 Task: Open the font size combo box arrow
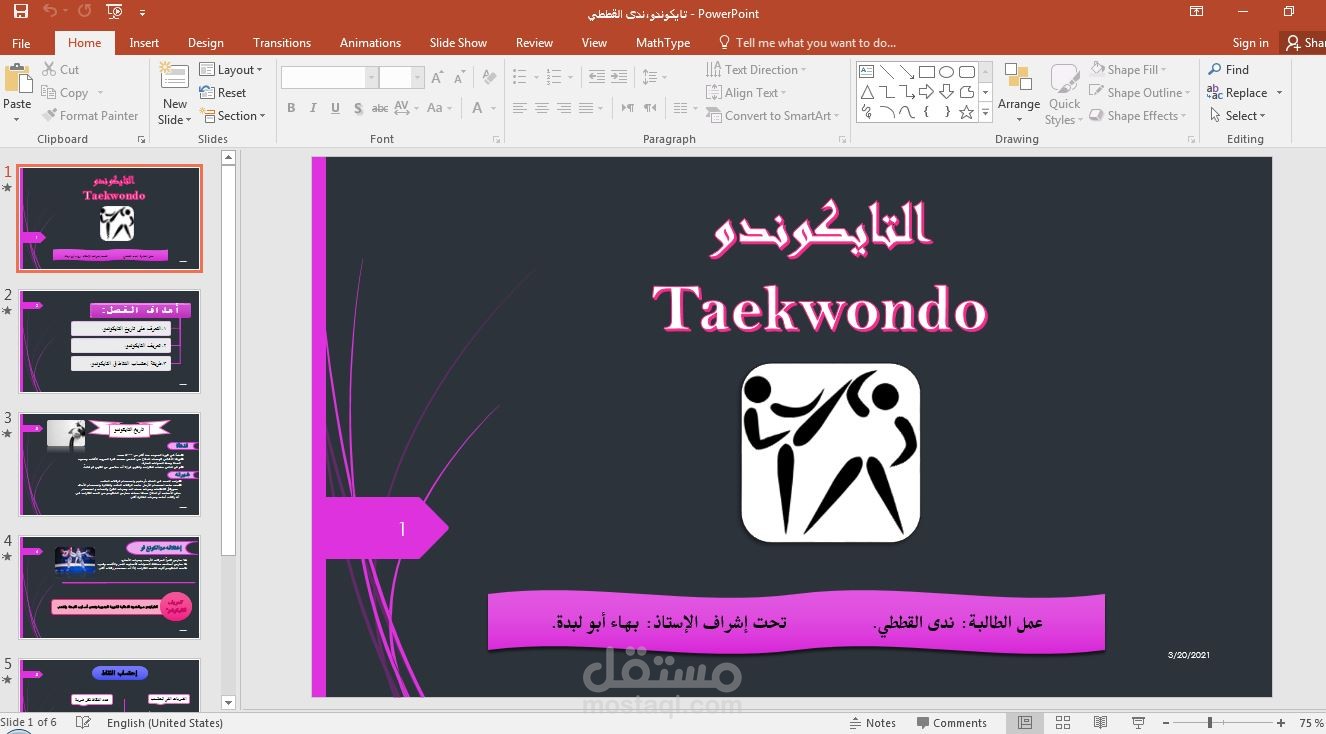tap(419, 78)
